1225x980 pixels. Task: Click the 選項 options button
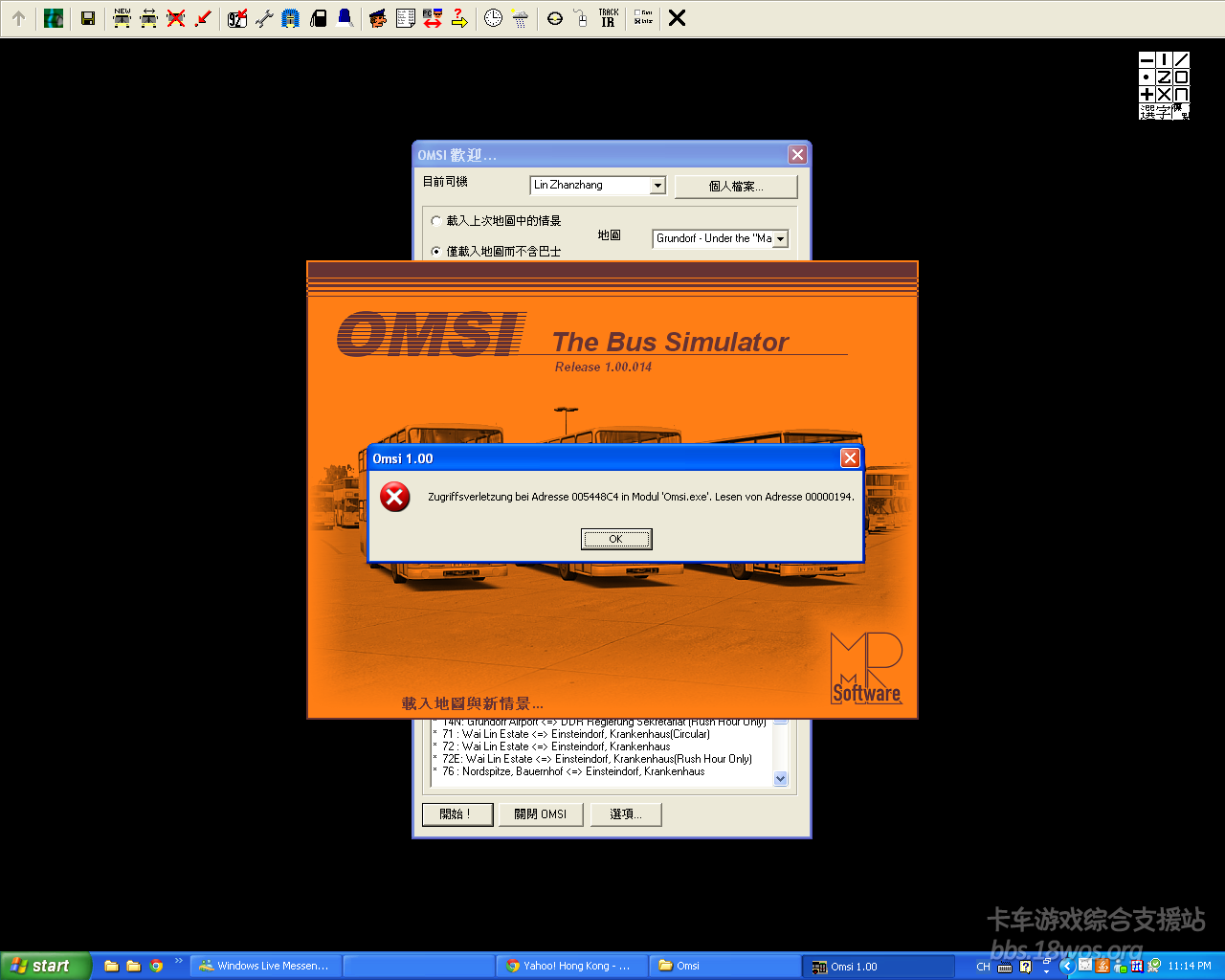[627, 814]
